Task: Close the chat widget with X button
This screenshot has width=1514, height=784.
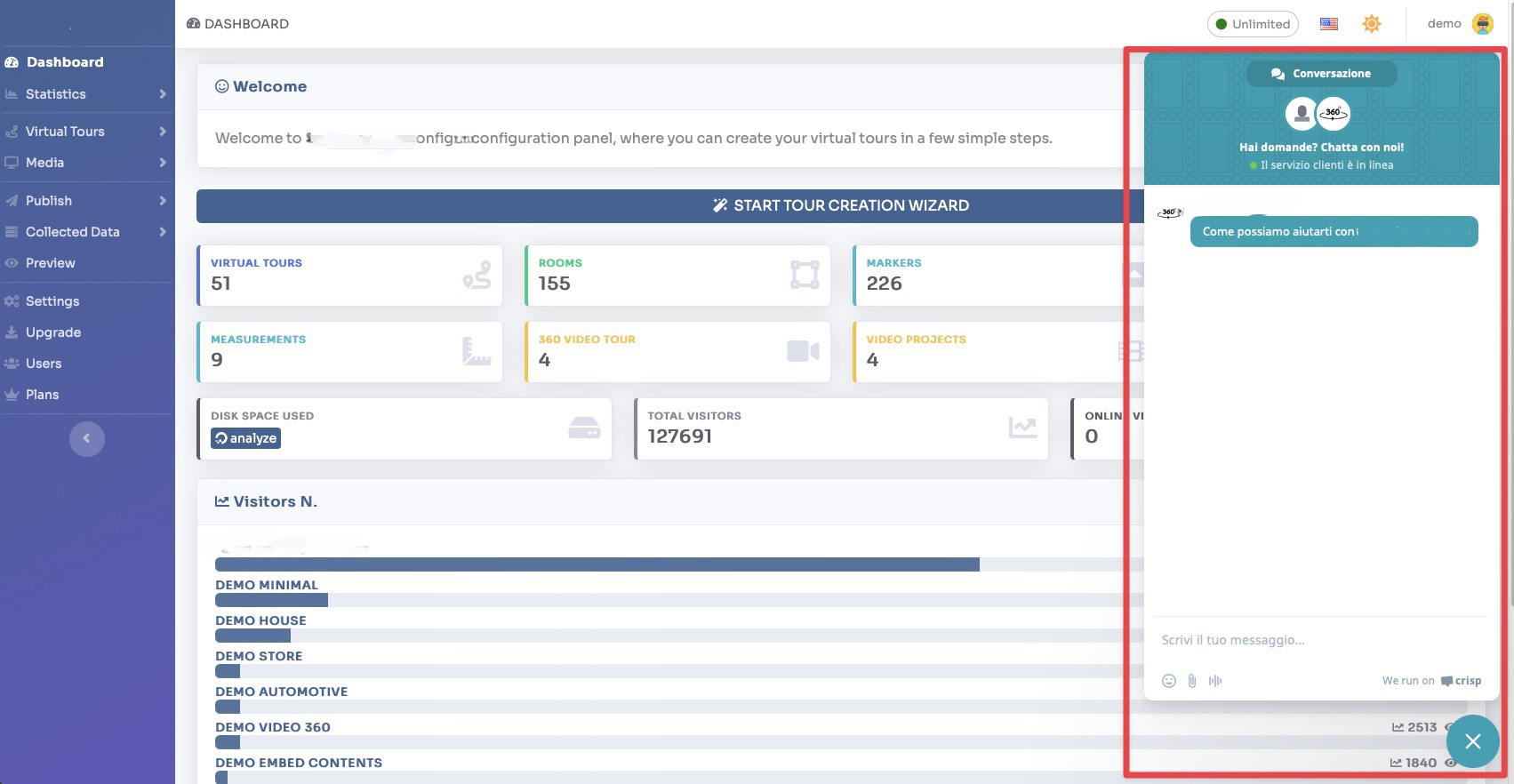Action: pos(1473,741)
